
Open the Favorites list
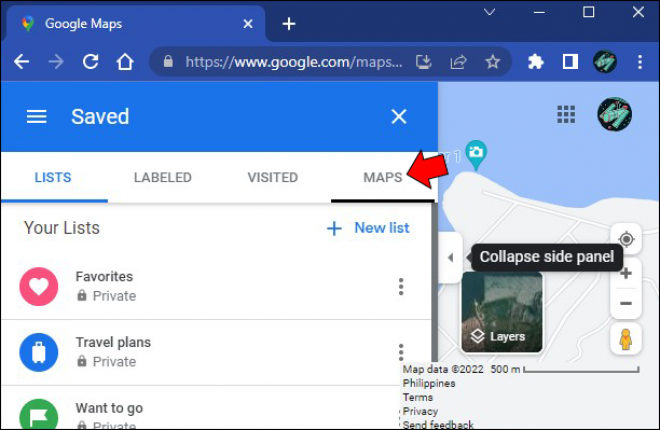pos(104,277)
